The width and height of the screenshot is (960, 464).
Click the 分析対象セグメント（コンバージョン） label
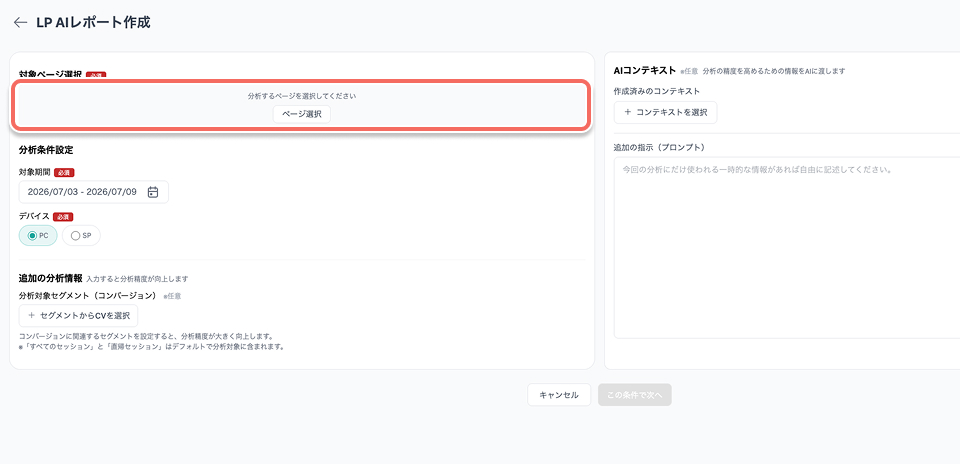tap(88, 296)
